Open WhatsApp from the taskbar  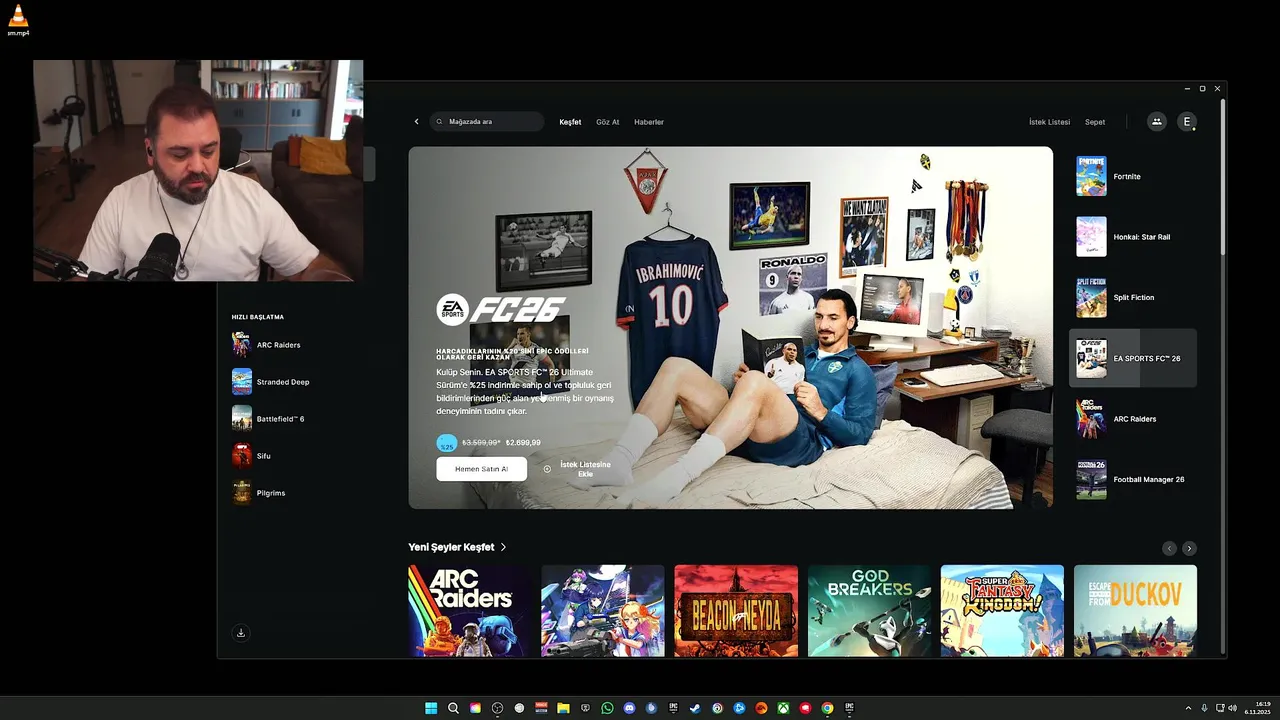point(607,708)
